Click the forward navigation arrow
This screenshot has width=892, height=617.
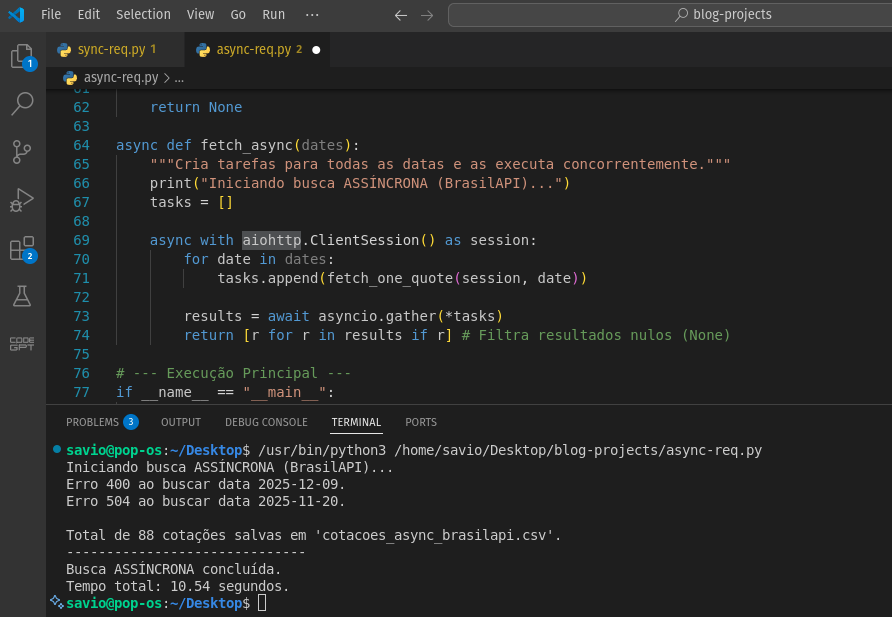pos(427,15)
